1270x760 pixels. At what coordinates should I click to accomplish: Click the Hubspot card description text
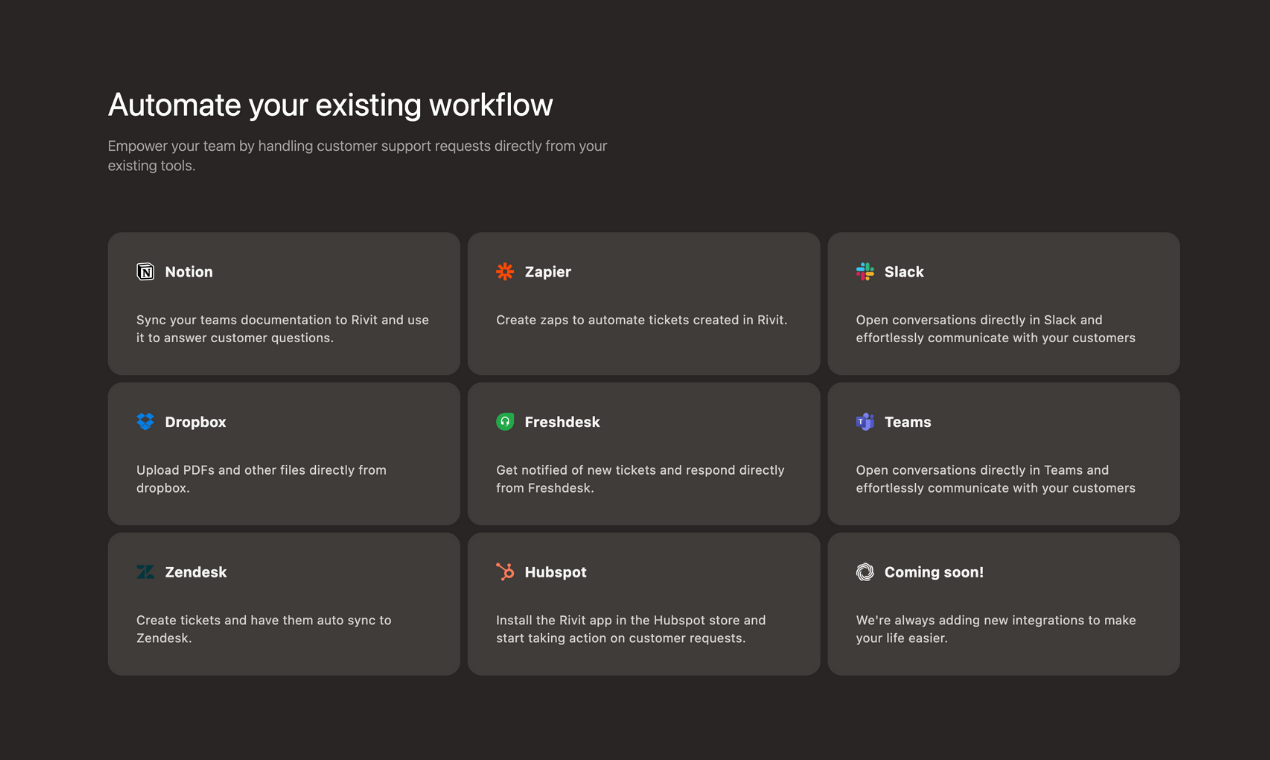tap(630, 629)
